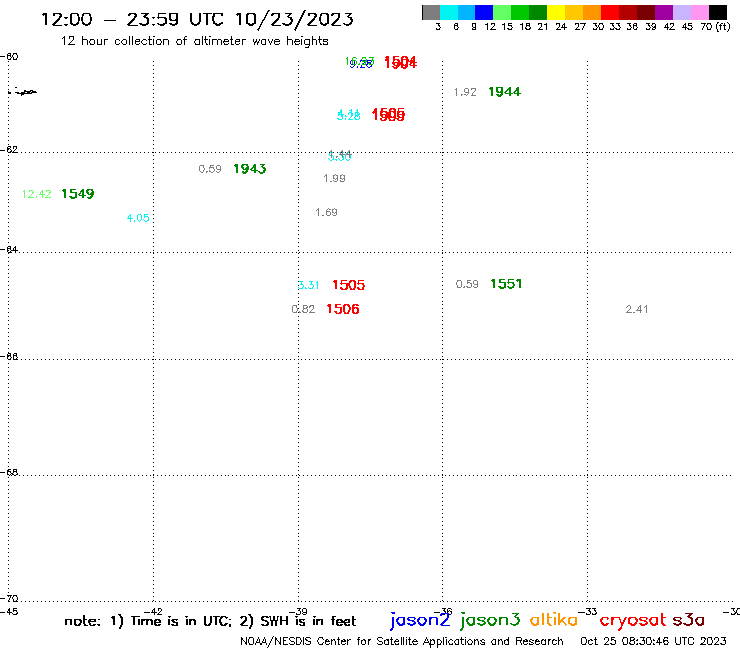Click the '70 (ft)' legend label
Viewport: 740px width, 650px height.
pyautogui.click(x=715, y=27)
